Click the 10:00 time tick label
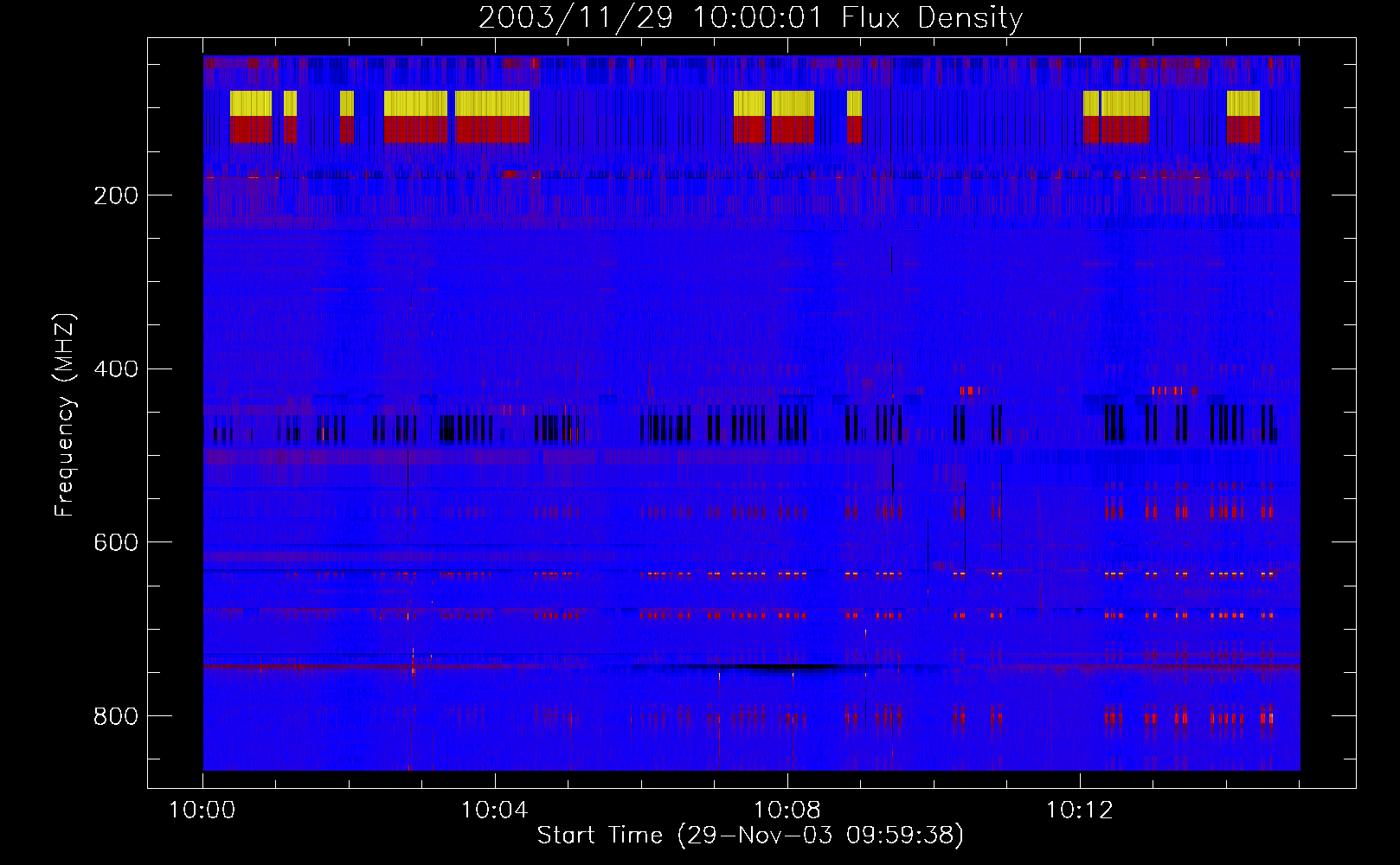The width and height of the screenshot is (1400, 865). 202,811
